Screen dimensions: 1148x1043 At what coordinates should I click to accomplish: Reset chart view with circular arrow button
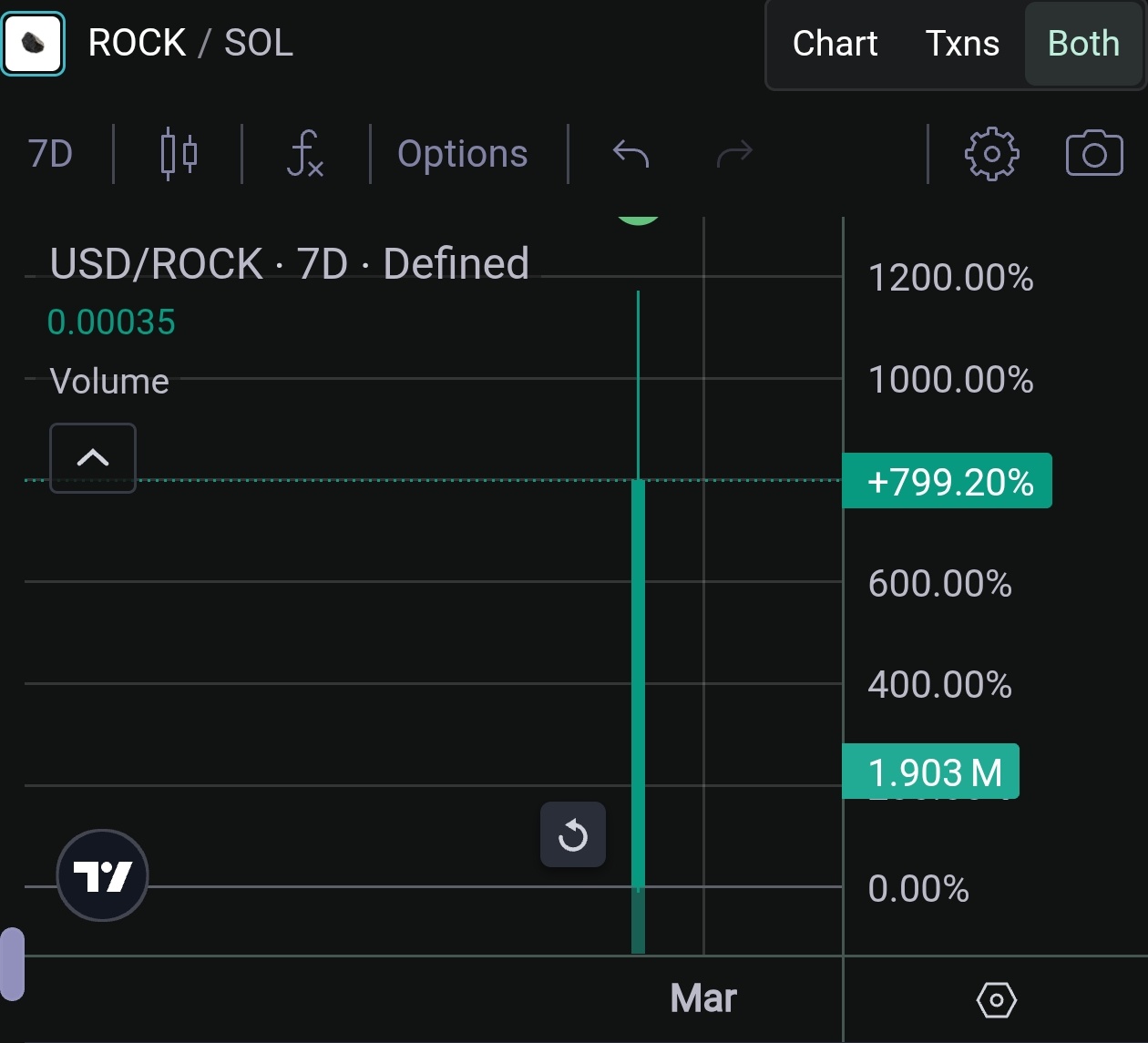tap(572, 834)
